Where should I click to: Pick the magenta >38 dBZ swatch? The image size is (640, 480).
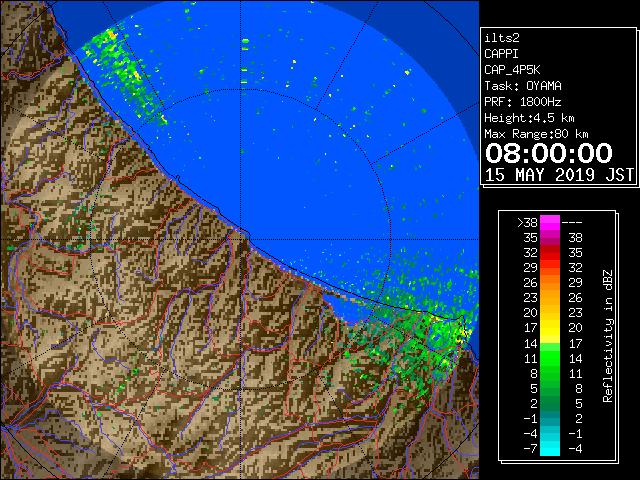point(550,223)
